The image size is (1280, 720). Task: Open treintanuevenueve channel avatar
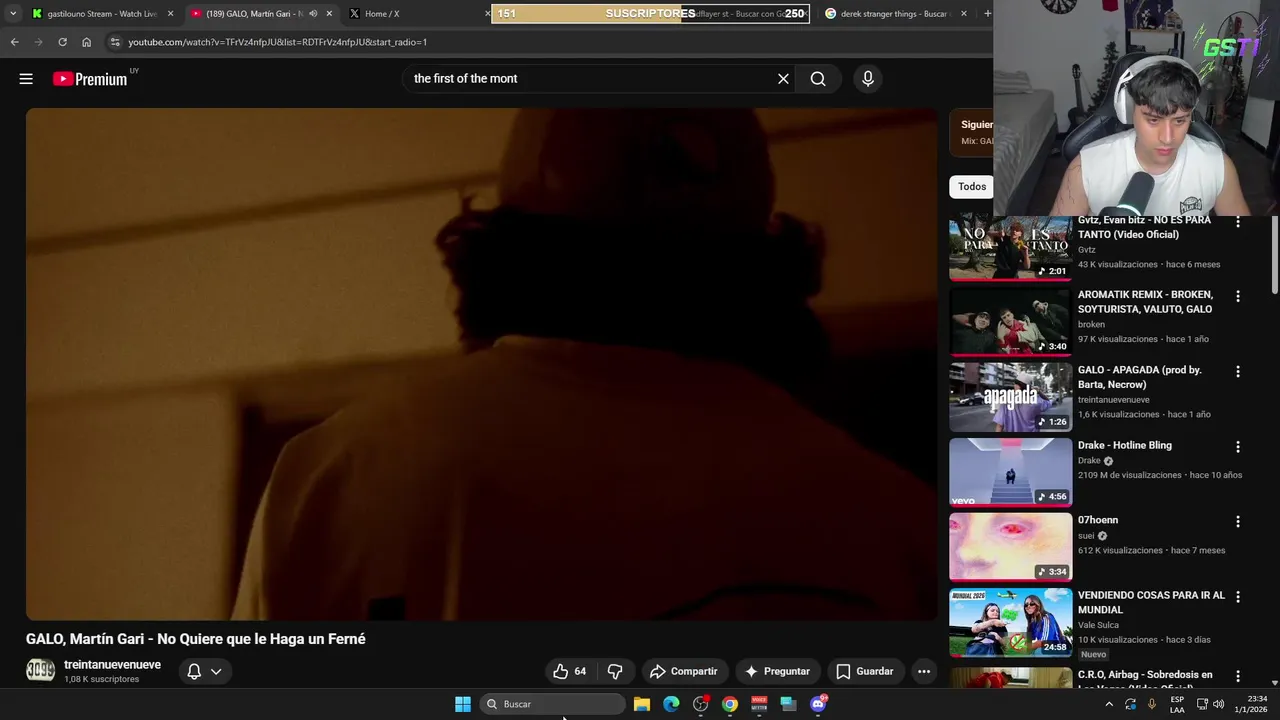point(41,670)
